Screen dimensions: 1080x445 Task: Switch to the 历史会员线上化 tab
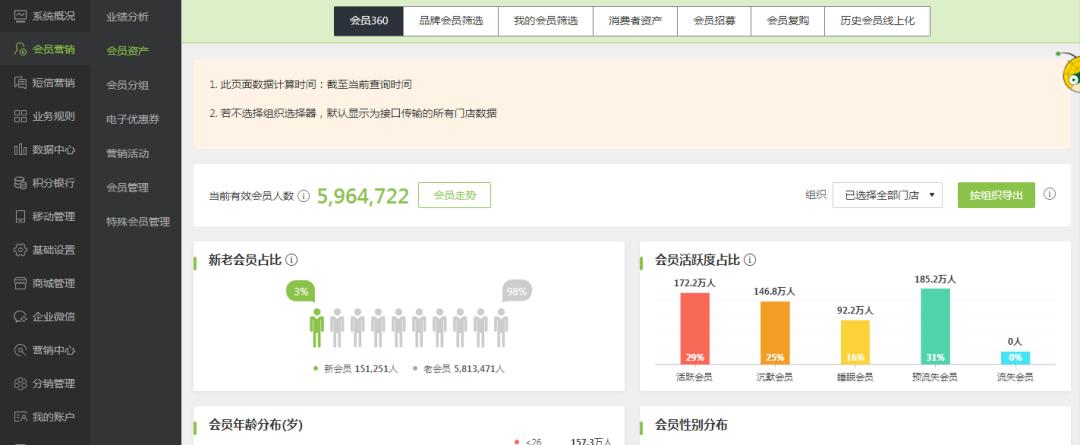pyautogui.click(x=878, y=21)
